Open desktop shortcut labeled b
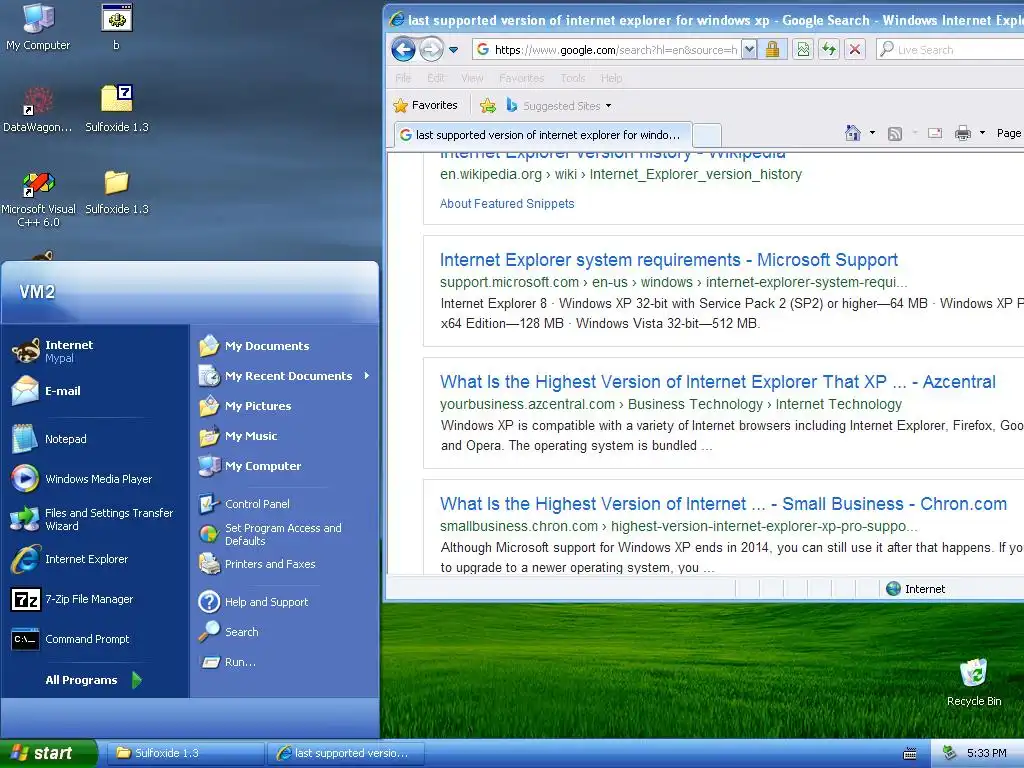This screenshot has width=1024, height=768. [x=117, y=27]
